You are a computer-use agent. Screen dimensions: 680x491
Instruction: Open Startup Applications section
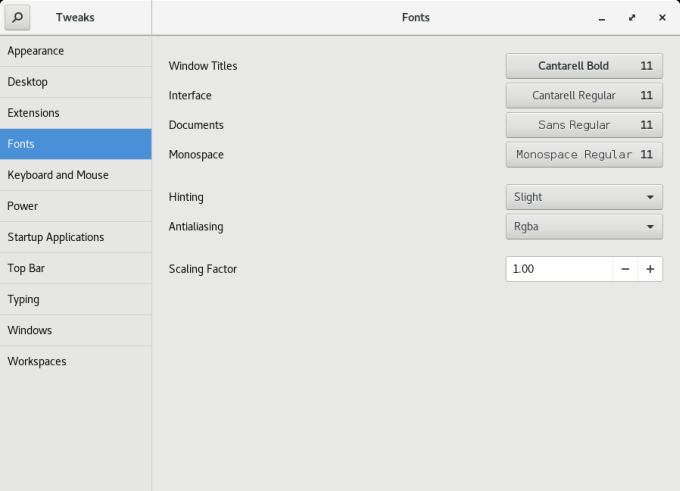(76, 237)
